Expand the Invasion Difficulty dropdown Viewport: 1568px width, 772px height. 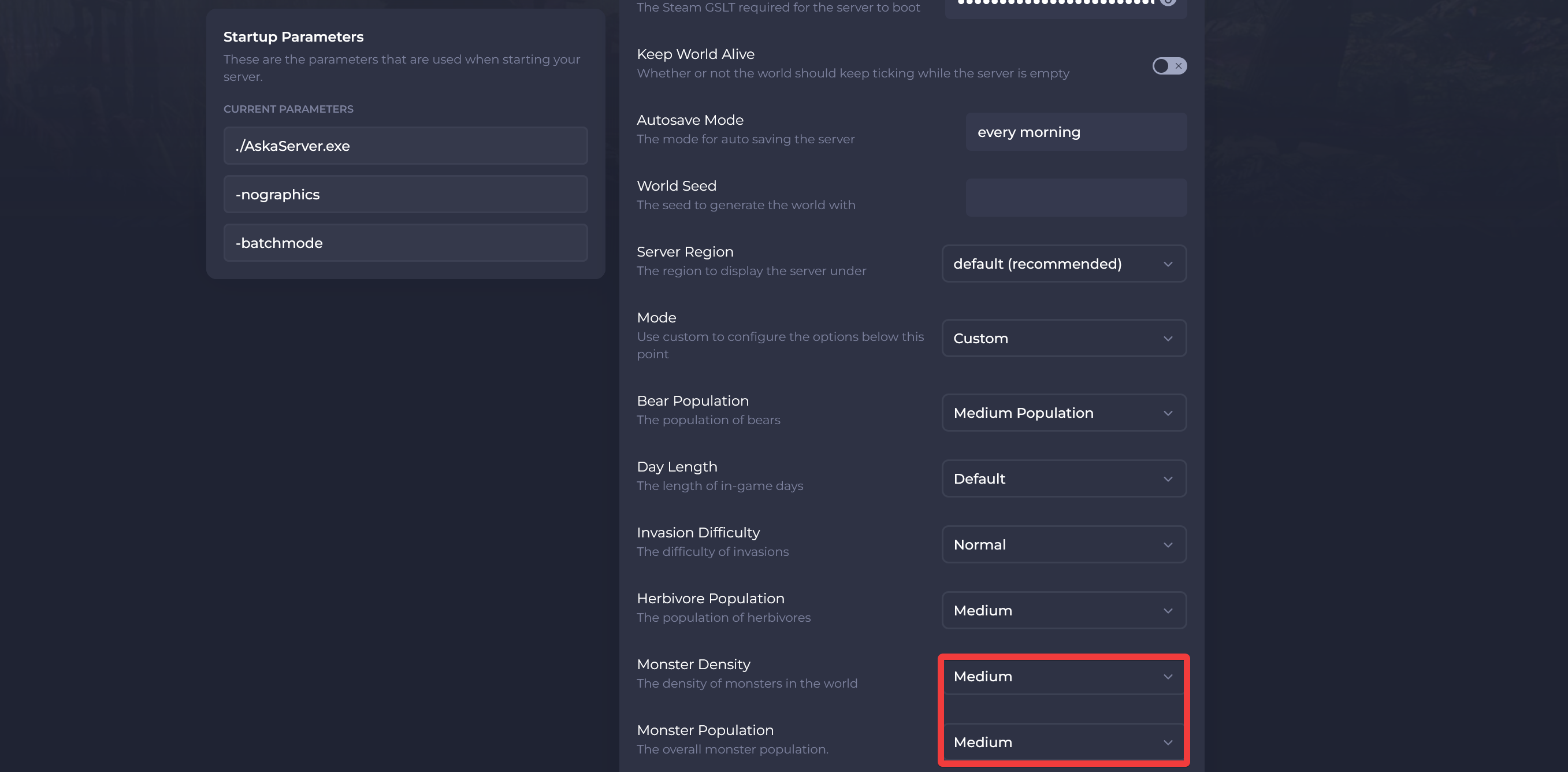pos(1064,544)
